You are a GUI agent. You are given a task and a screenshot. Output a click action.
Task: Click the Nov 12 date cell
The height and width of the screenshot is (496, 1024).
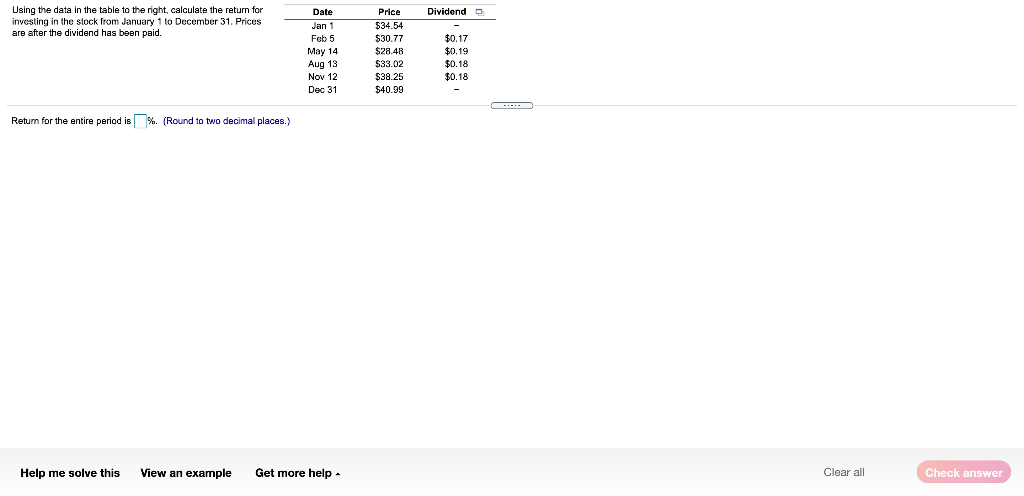pyautogui.click(x=323, y=76)
